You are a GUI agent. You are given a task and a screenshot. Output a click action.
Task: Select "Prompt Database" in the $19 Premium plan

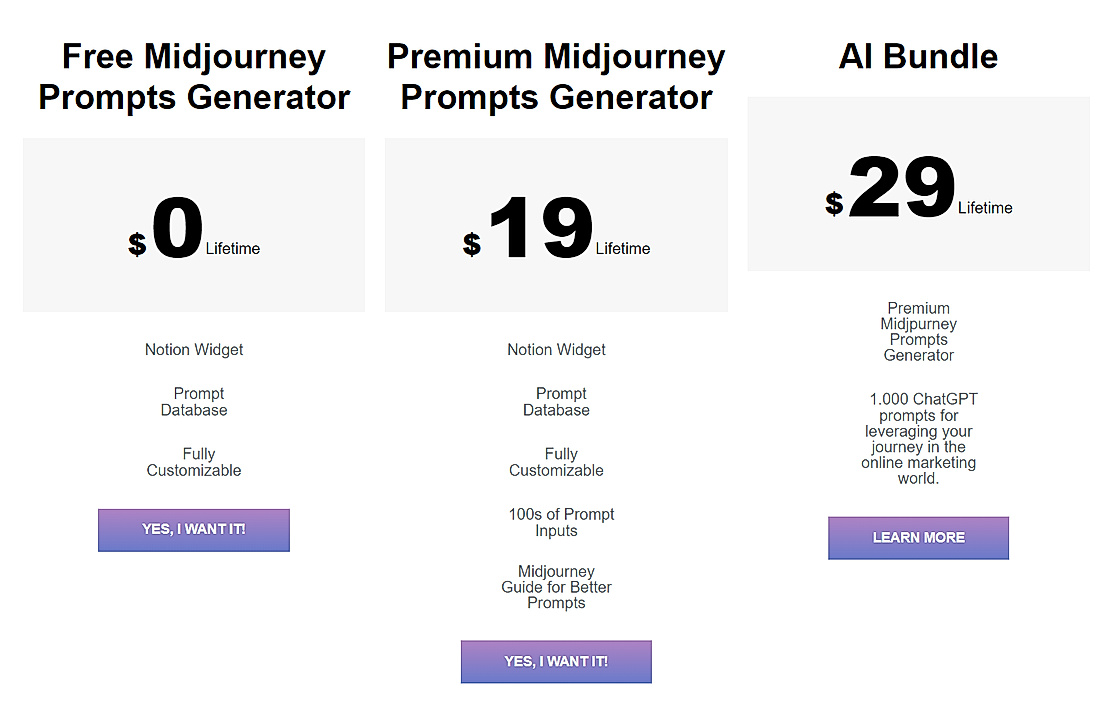[556, 402]
